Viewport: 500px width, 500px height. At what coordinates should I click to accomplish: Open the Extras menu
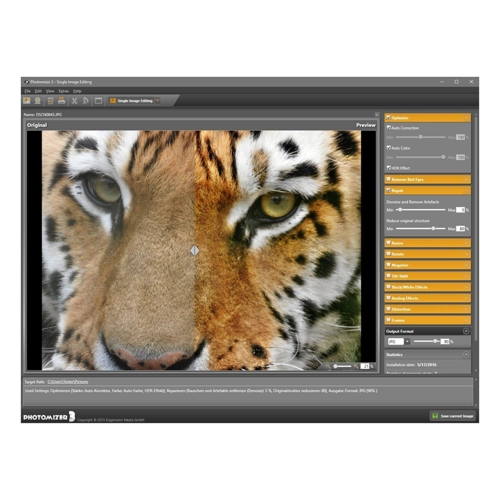point(64,91)
